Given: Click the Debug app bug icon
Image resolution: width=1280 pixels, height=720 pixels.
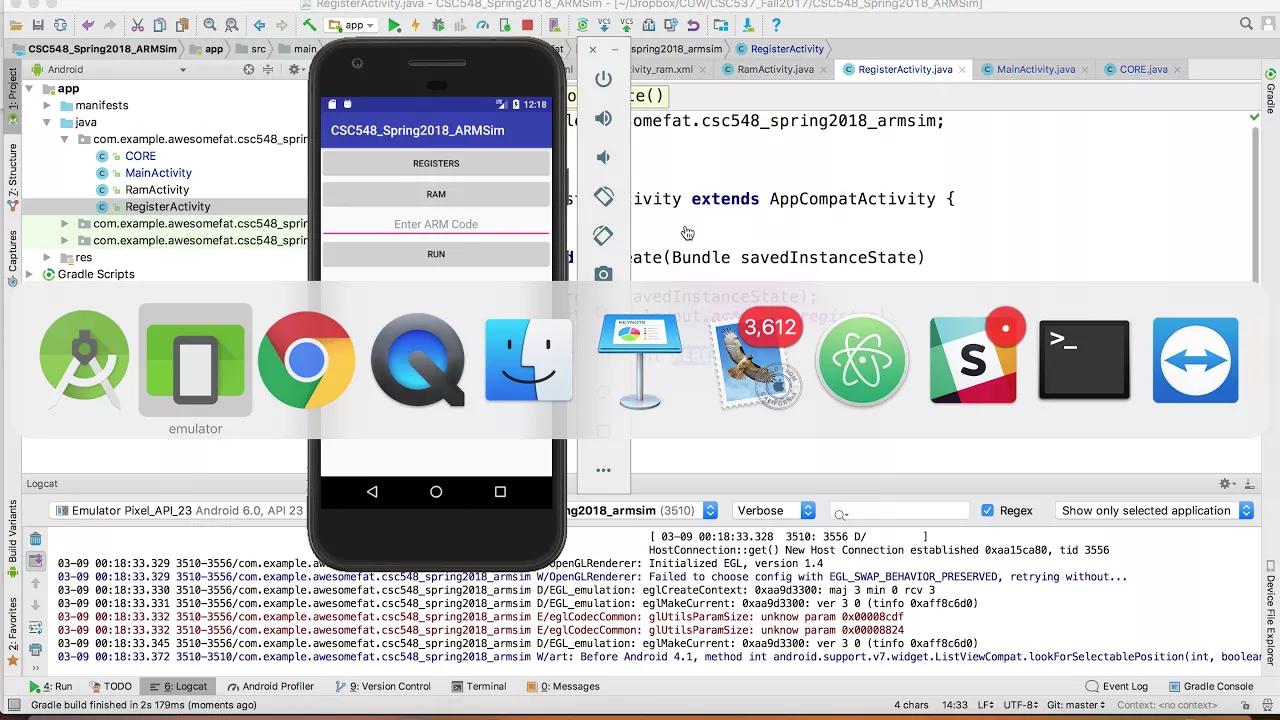Looking at the screenshot, I should 437,25.
